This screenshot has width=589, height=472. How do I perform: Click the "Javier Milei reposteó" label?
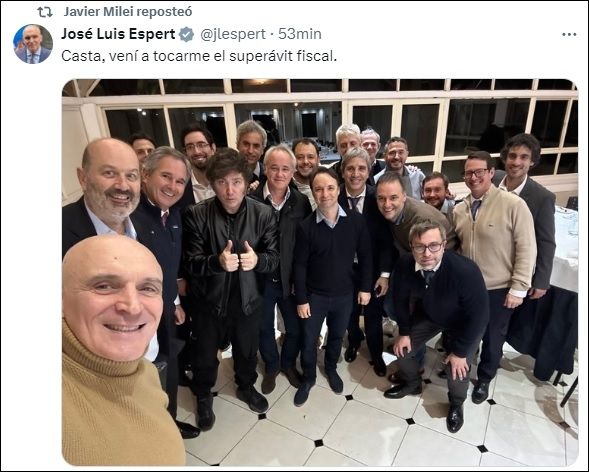[x=128, y=12]
